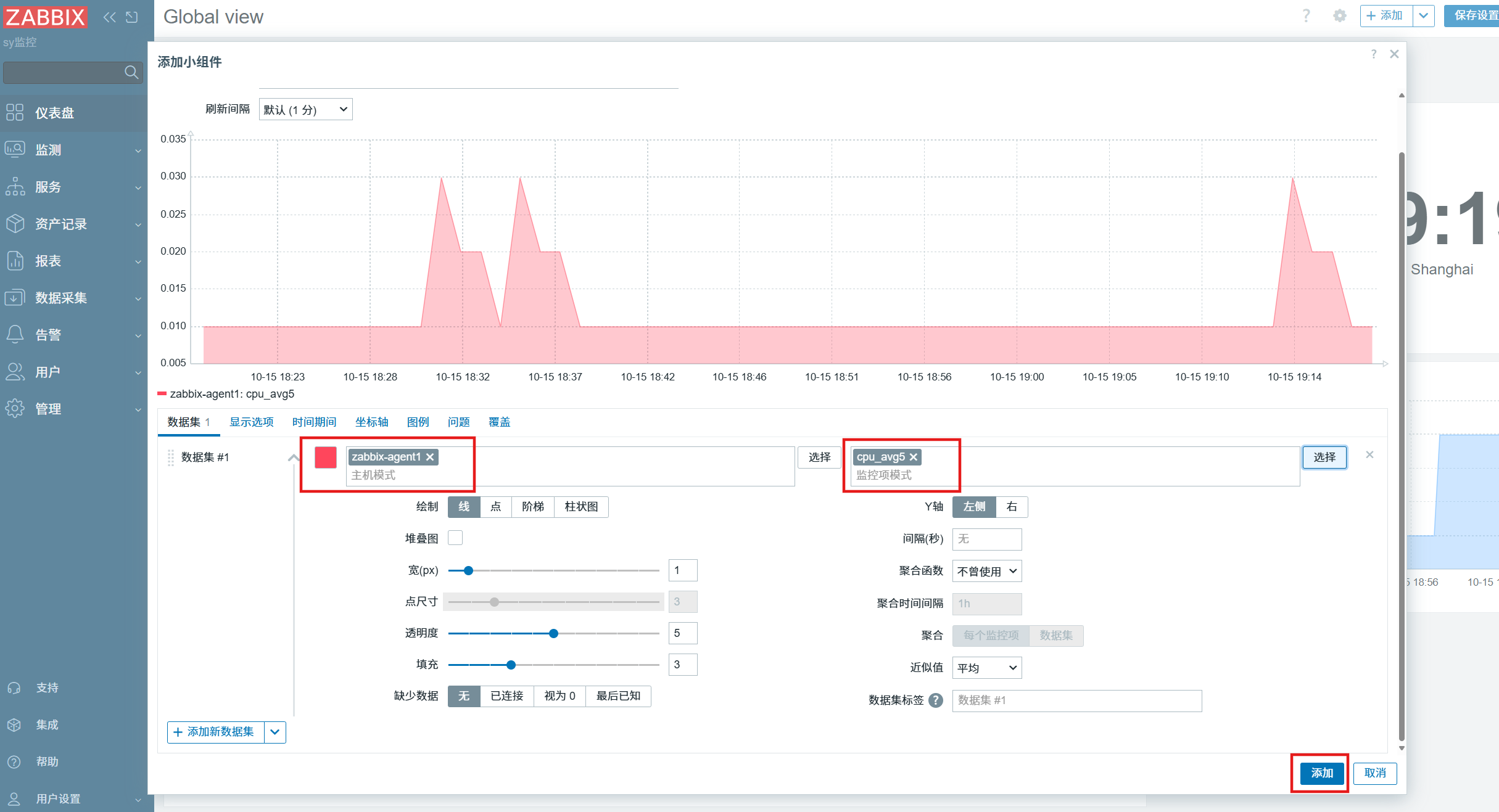The width and height of the screenshot is (1499, 812).
Task: Remove the zabbix-agent1 host tag
Action: 431,457
